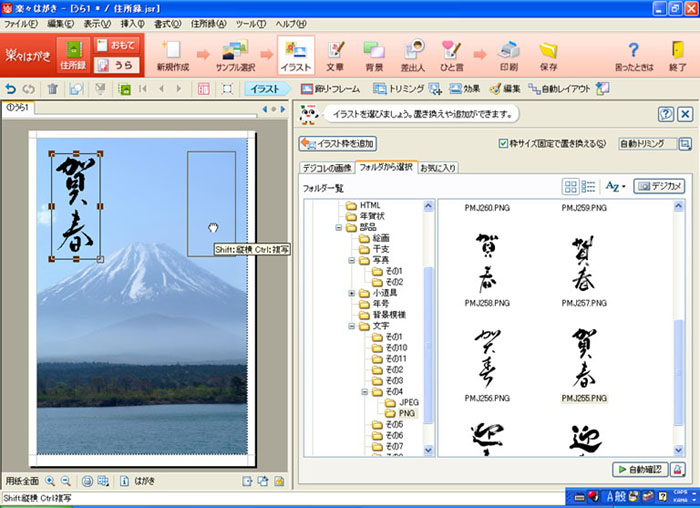Switch to the うら (back side) toggle
The width and height of the screenshot is (700, 508).
117,64
